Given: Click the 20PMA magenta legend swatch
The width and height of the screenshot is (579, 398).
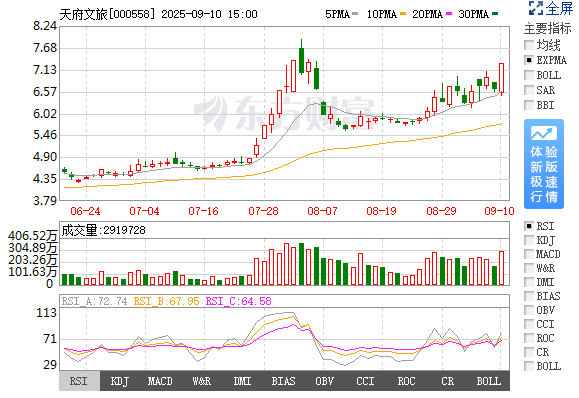Looking at the screenshot, I should pos(449,14).
